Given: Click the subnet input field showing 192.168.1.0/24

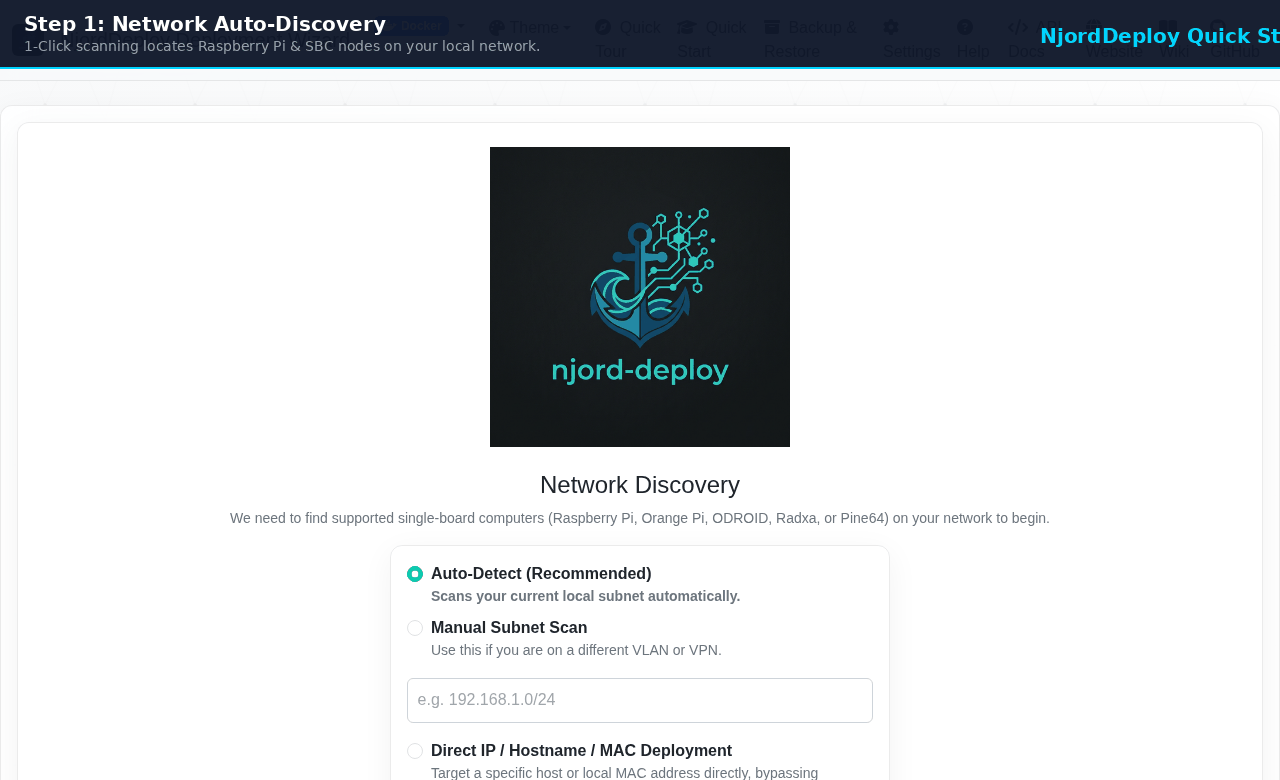Looking at the screenshot, I should pos(640,700).
